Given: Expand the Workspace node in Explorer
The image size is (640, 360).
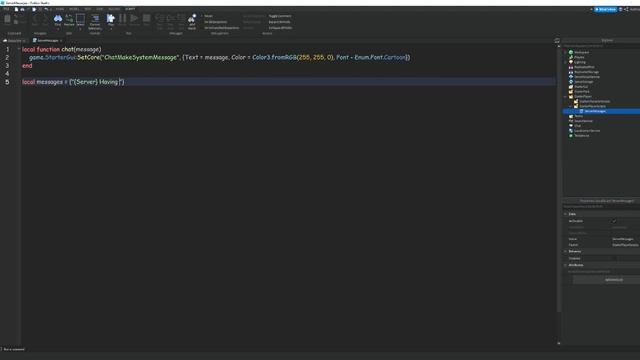Looking at the screenshot, I should pyautogui.click(x=566, y=52).
